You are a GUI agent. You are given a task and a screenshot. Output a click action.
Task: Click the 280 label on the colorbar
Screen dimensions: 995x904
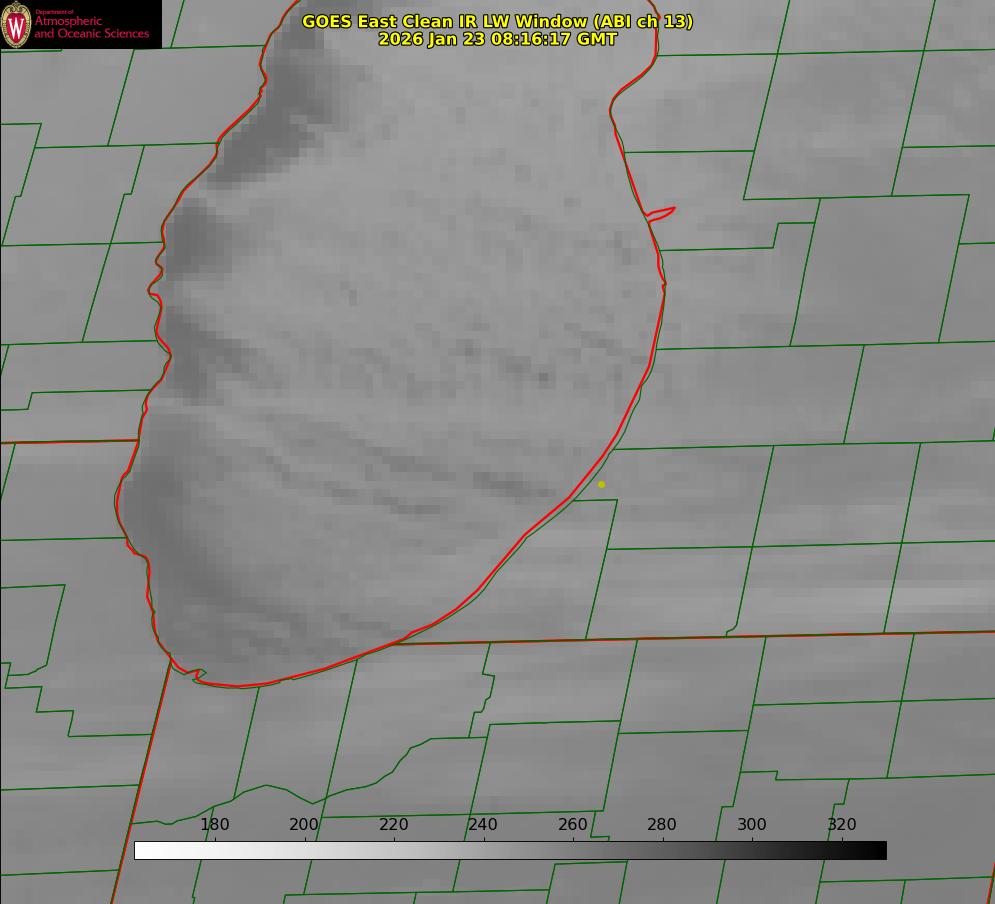tap(662, 824)
